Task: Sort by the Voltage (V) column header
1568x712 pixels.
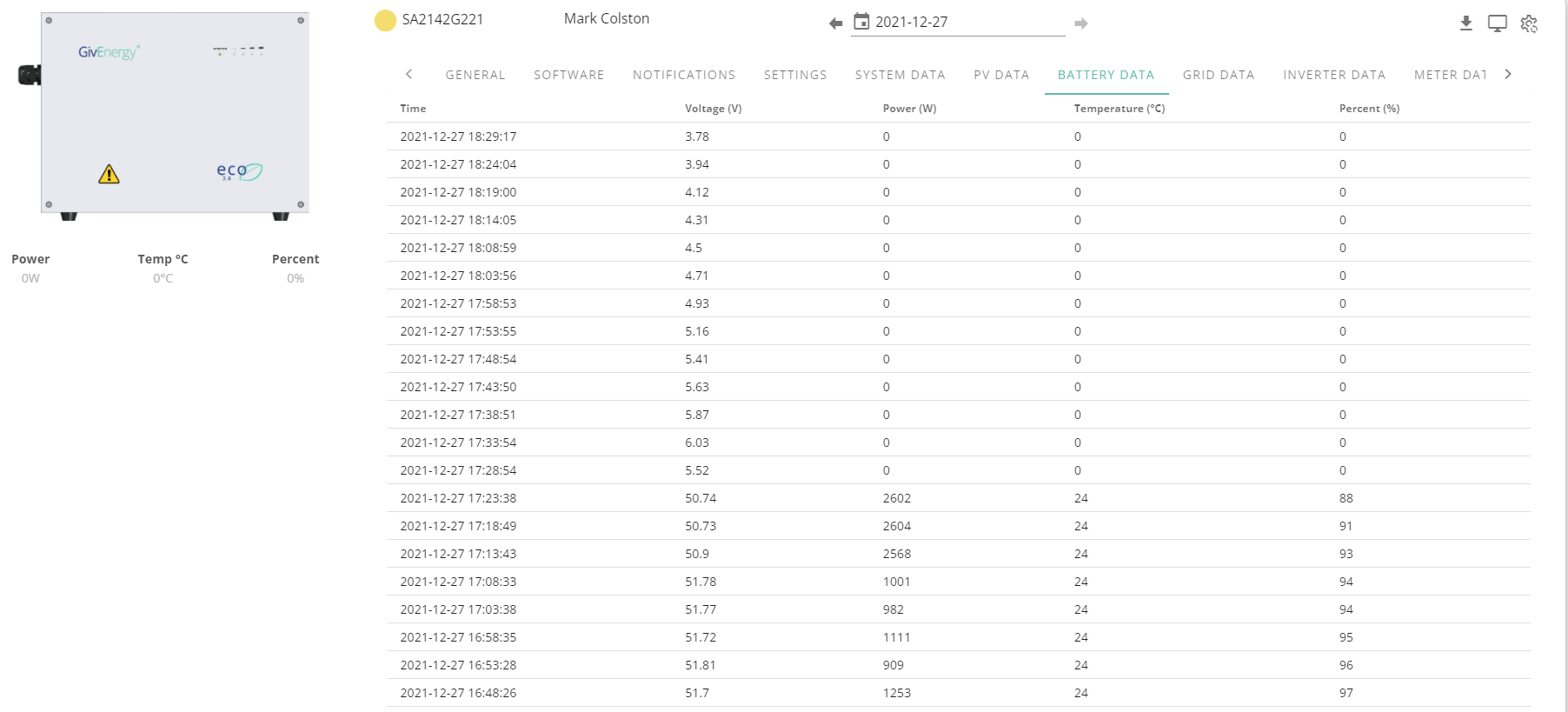Action: 713,109
